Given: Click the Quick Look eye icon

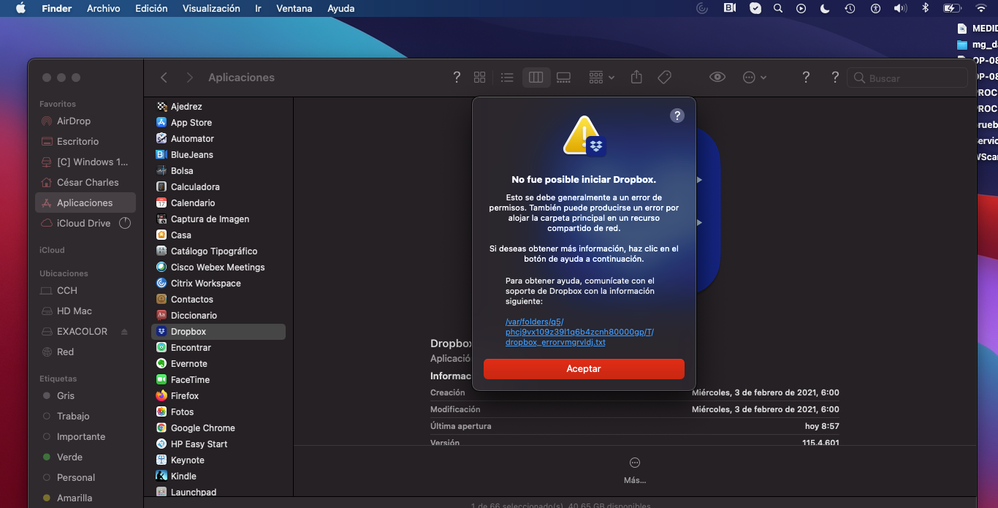Looking at the screenshot, I should pos(717,77).
